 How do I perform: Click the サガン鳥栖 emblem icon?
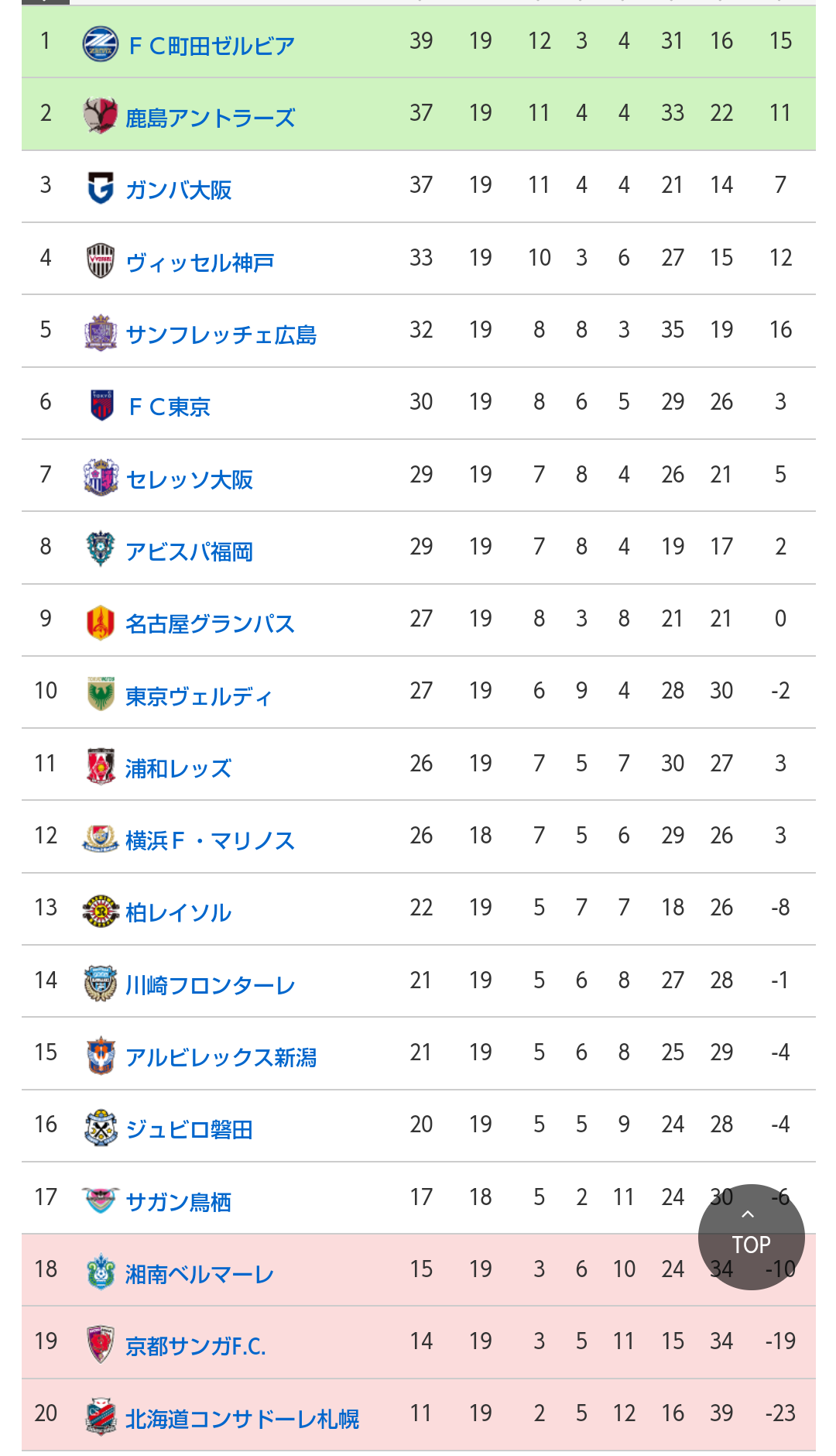tap(101, 1200)
